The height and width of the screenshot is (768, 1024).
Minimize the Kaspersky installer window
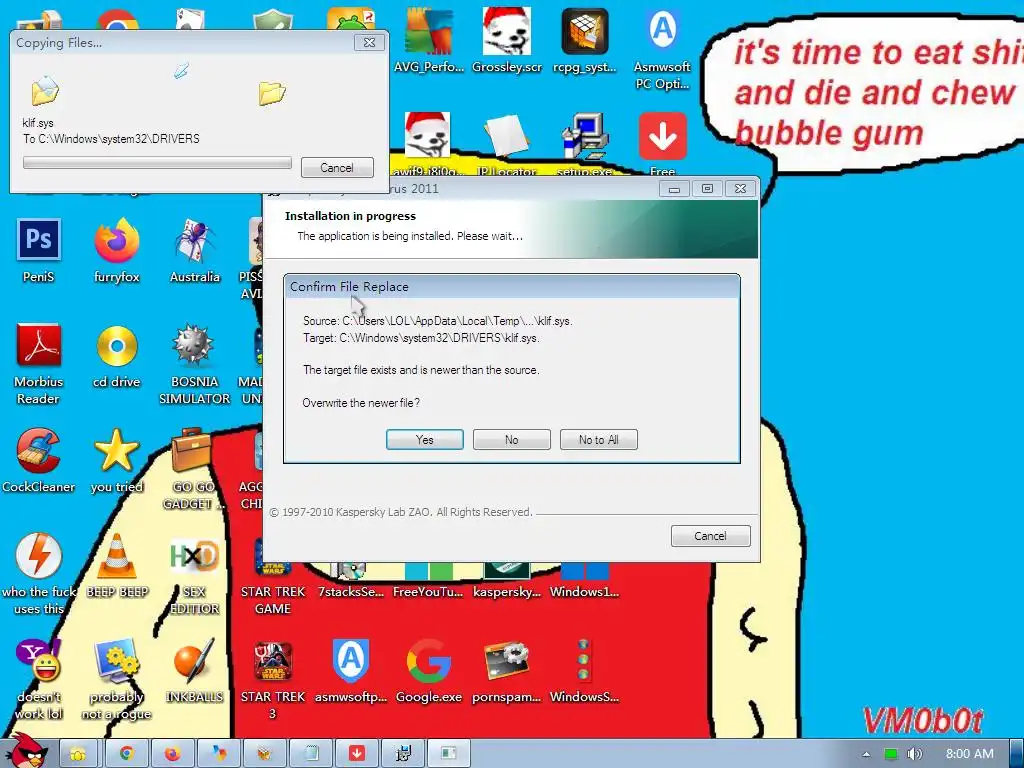(x=674, y=189)
